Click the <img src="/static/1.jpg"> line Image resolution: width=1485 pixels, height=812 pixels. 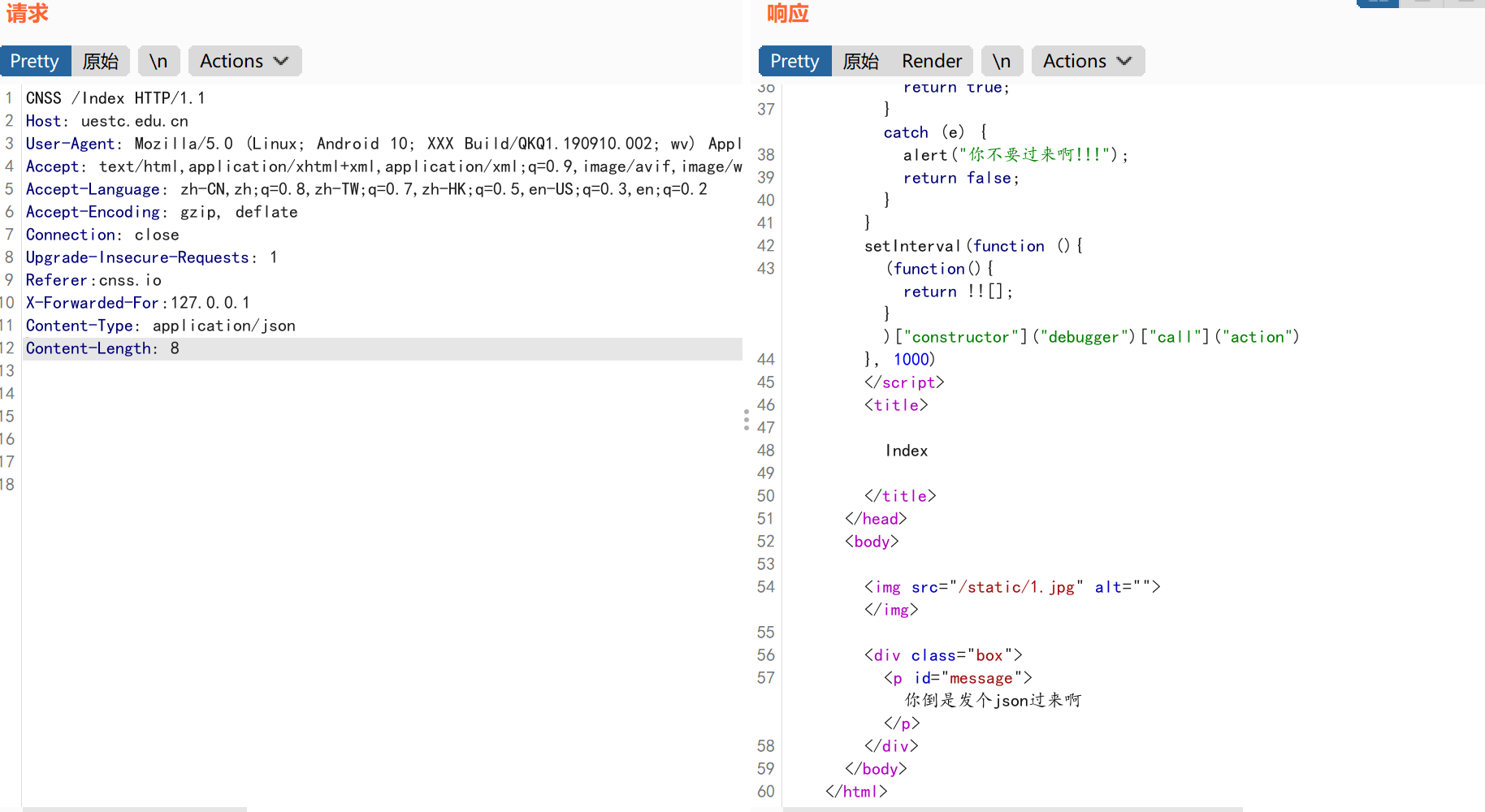click(1012, 587)
